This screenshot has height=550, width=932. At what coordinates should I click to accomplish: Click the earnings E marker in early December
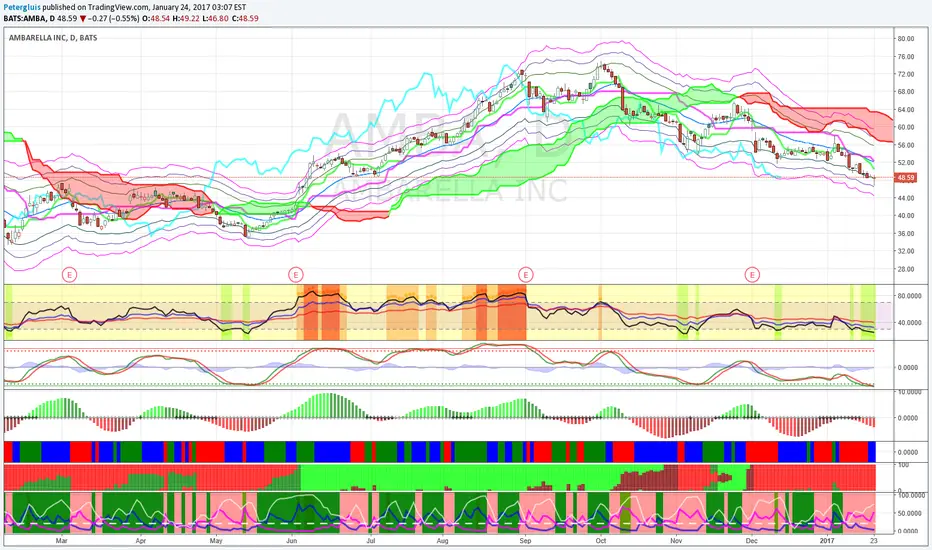click(752, 275)
